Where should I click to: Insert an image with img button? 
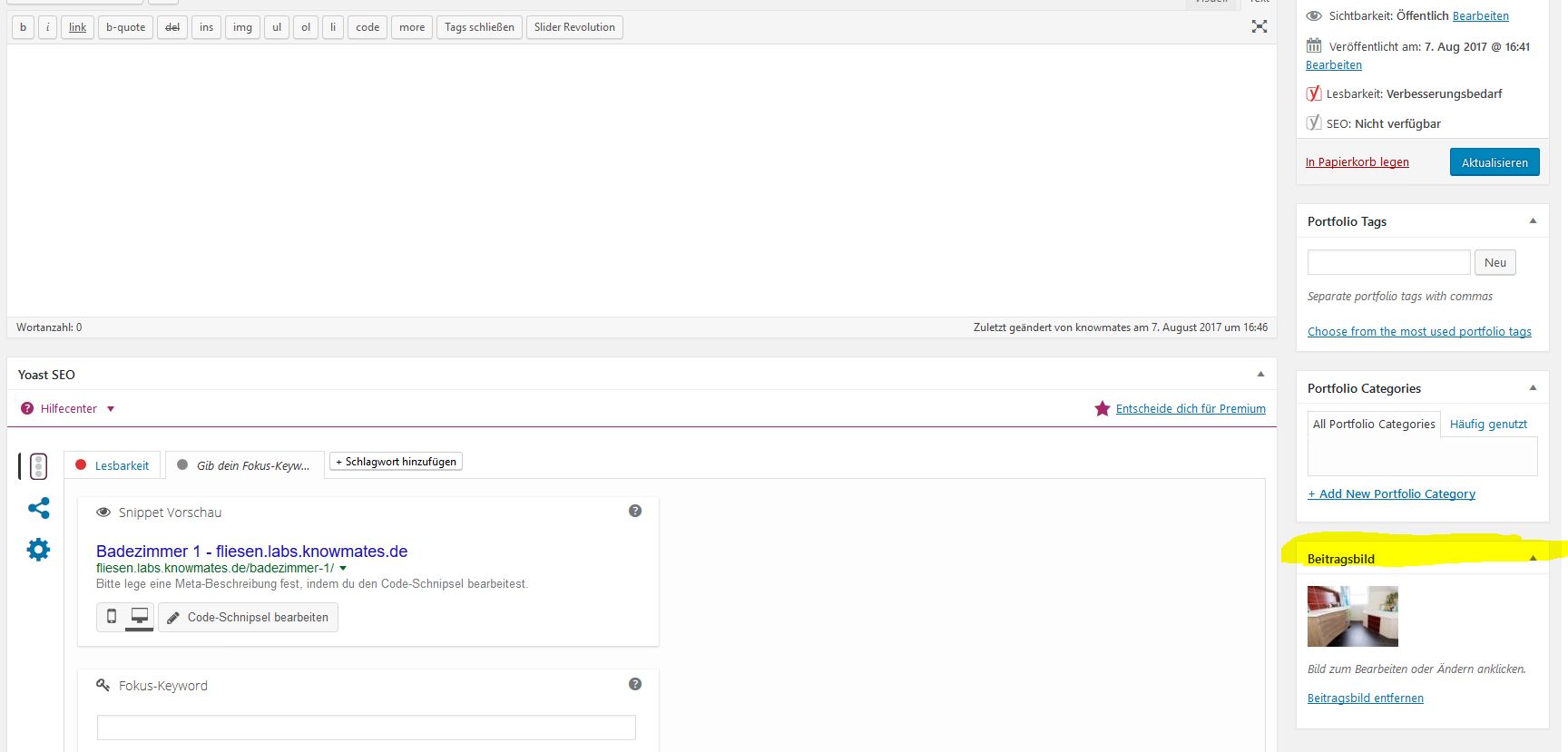[x=242, y=27]
